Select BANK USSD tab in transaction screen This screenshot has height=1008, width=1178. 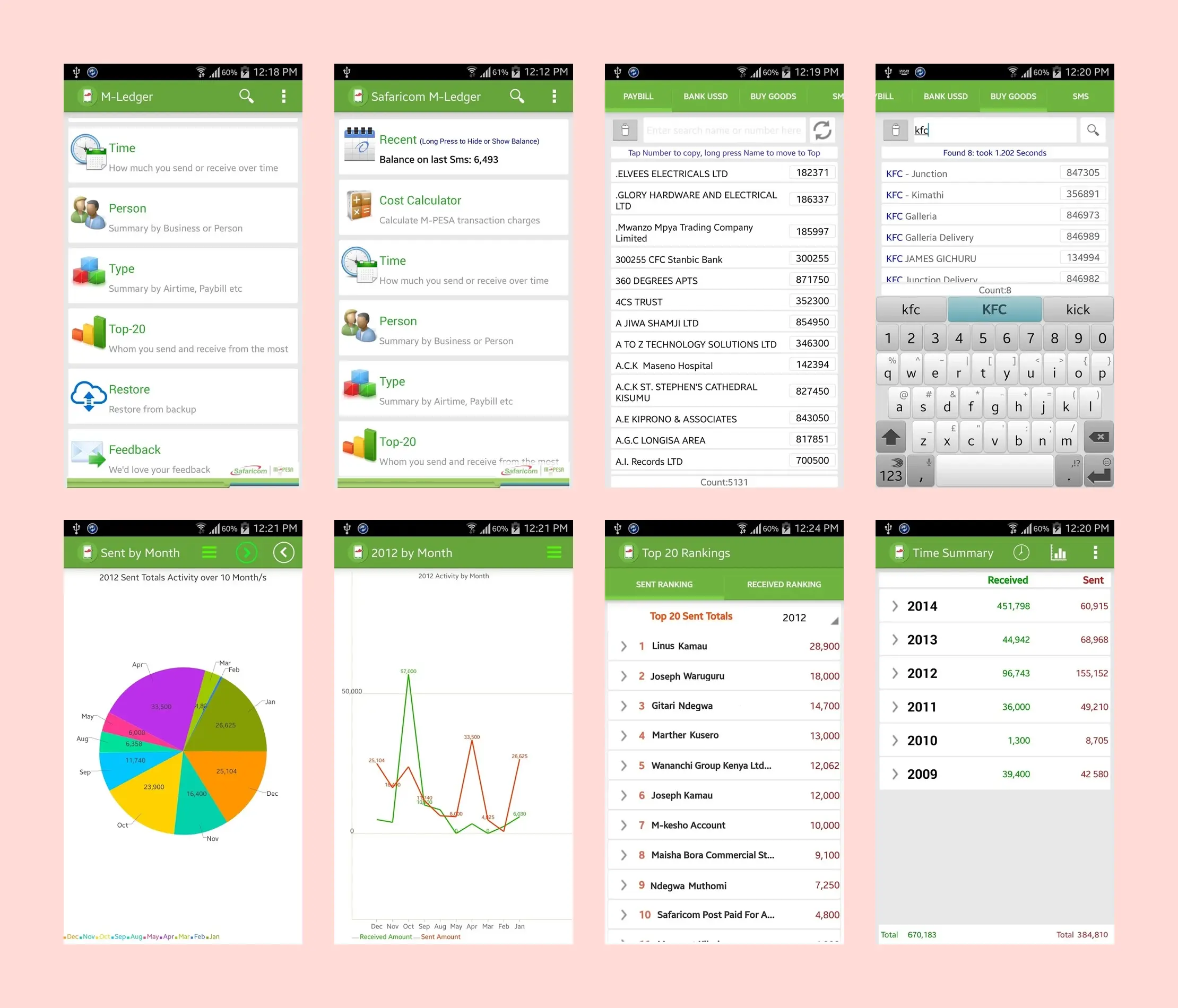(x=699, y=98)
